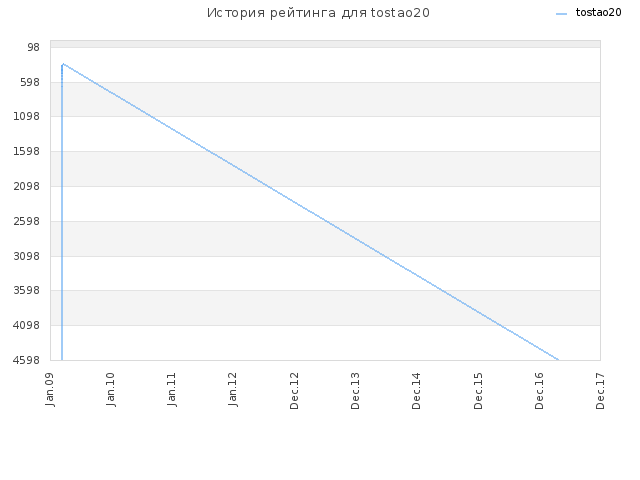Viewport: 640px width, 480px height.
Task: Click the 598 y-axis label
Action: (x=30, y=82)
